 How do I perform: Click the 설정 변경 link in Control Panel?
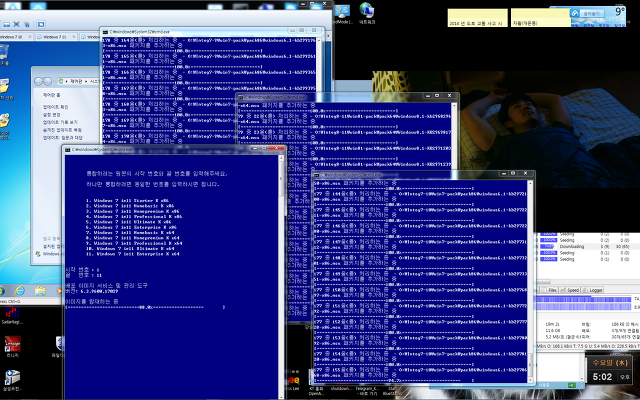tap(51, 115)
